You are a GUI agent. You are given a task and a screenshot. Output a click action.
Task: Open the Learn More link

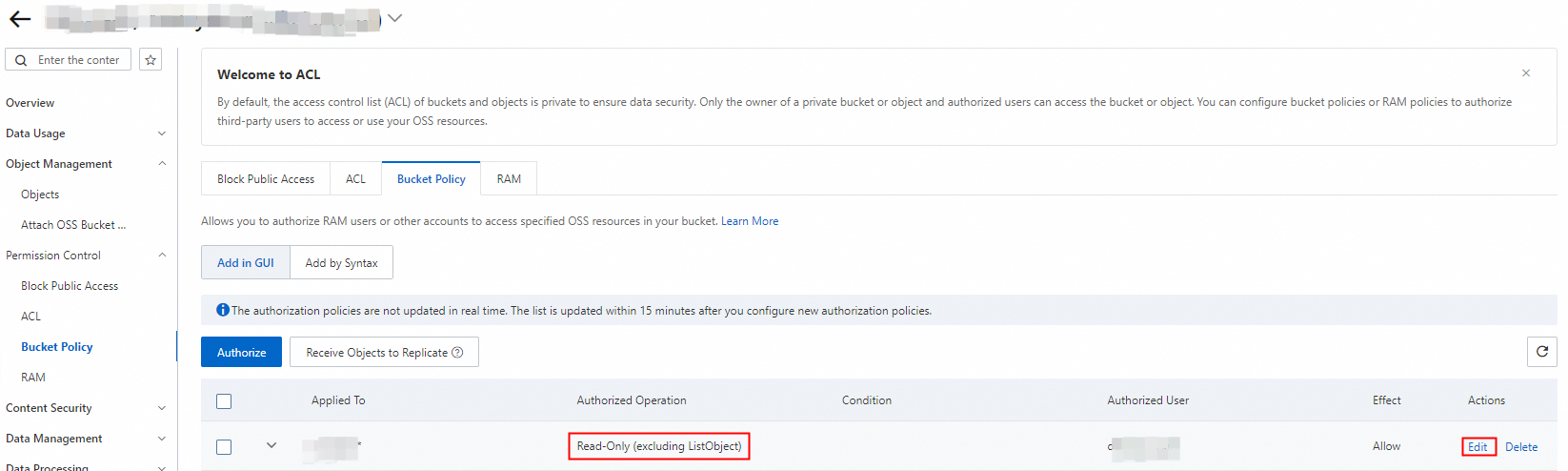click(750, 221)
